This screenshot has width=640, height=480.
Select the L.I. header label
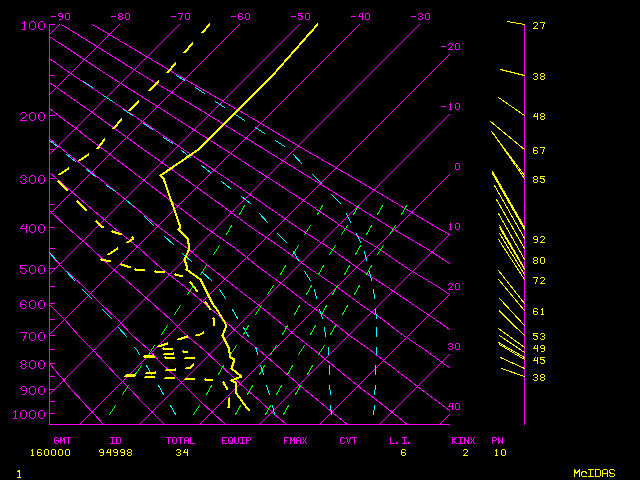[x=402, y=440]
